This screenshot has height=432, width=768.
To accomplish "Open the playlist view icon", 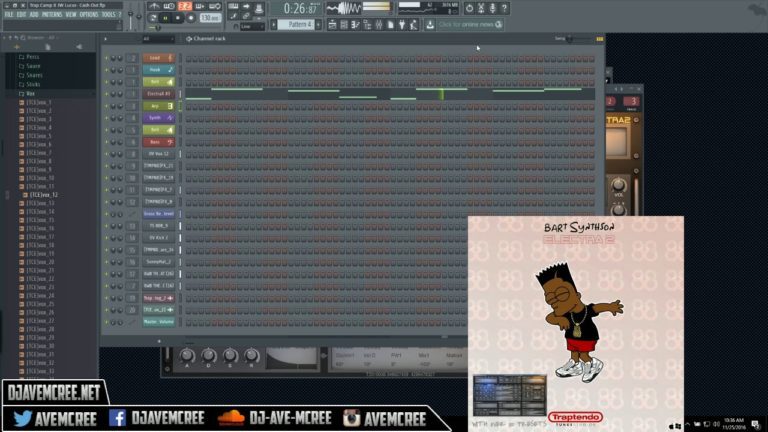I will click(332, 24).
